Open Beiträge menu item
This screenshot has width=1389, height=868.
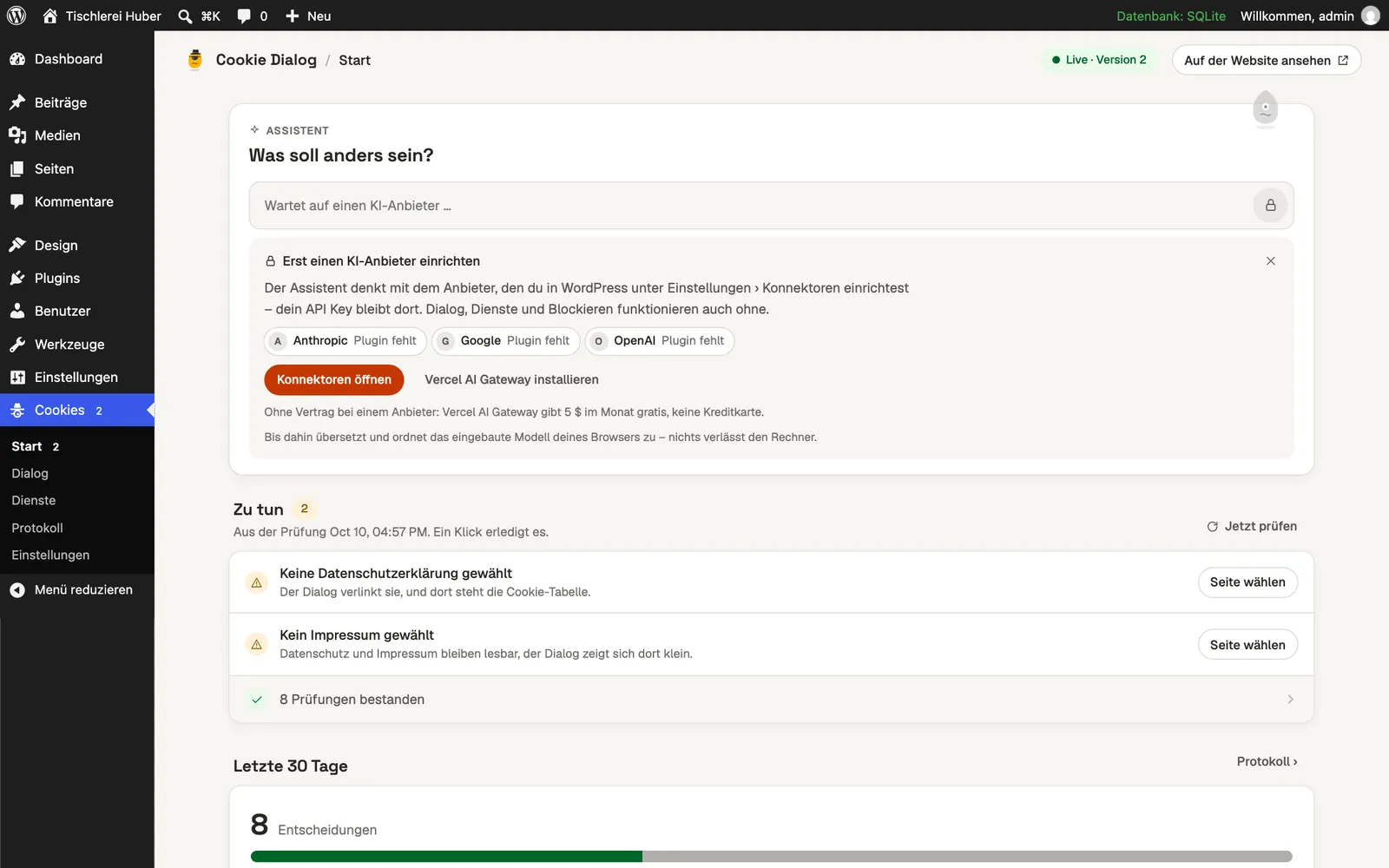click(x=77, y=102)
